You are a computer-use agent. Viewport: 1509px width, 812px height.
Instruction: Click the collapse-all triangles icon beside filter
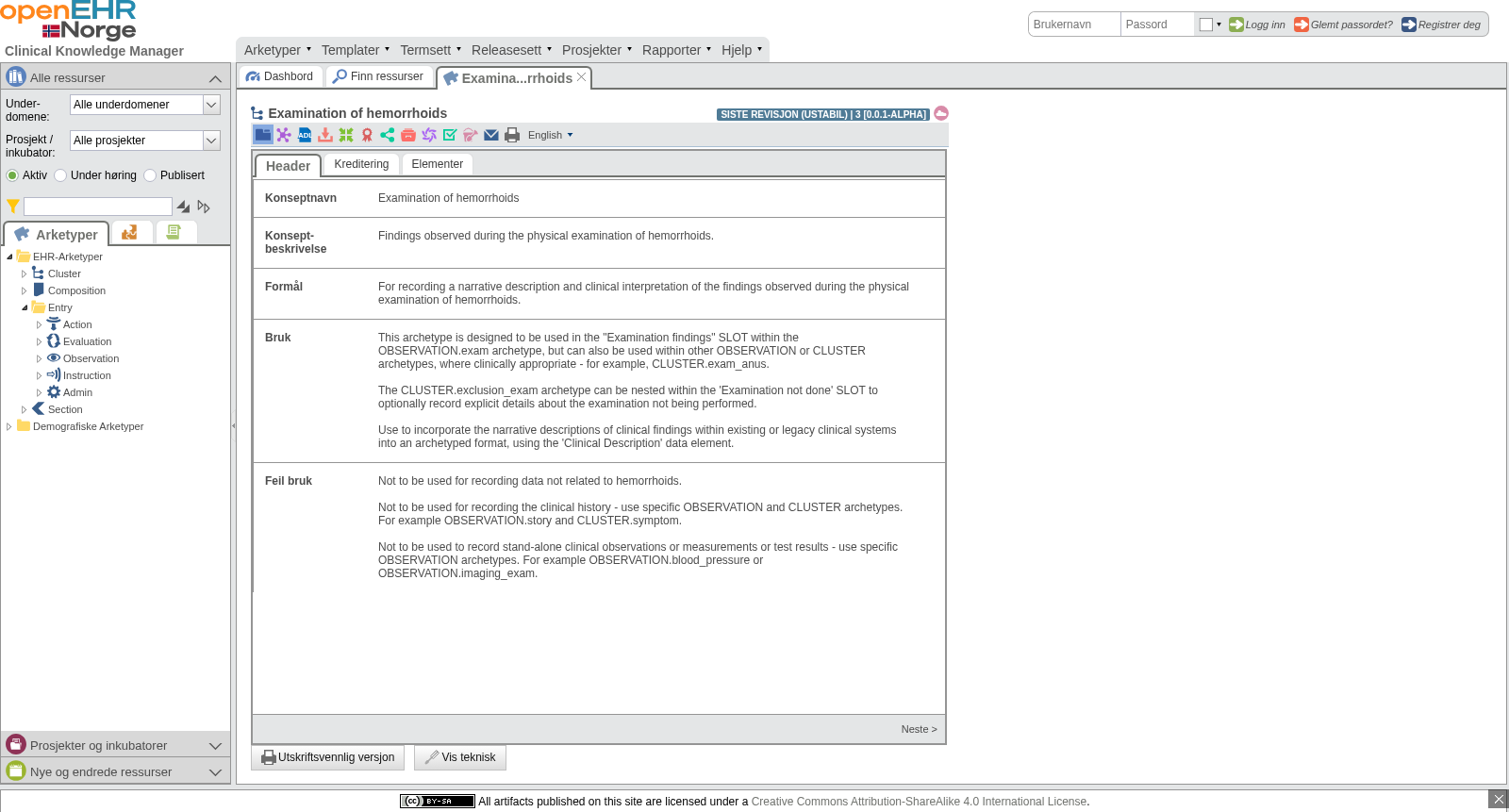(183, 207)
